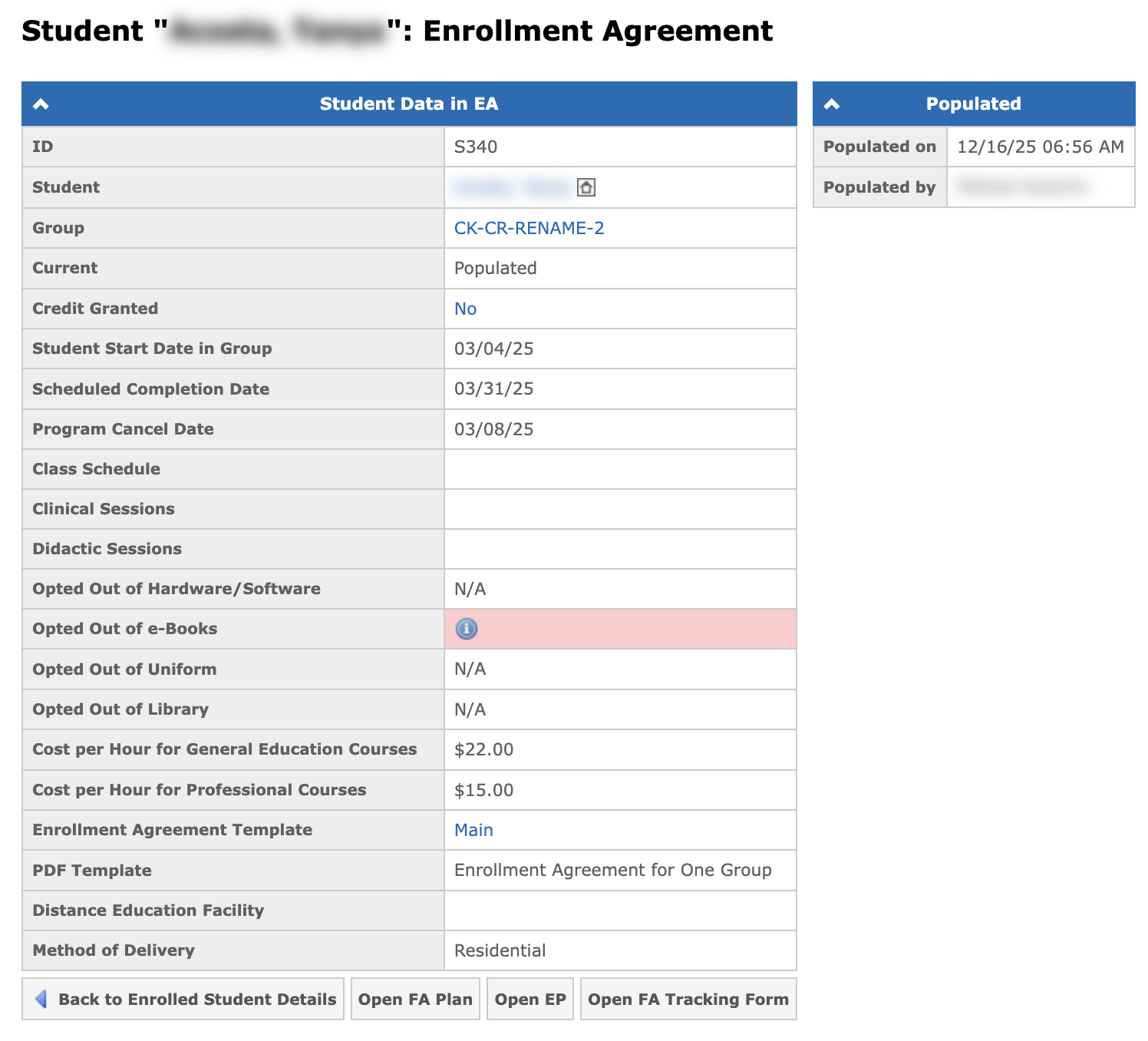The width and height of the screenshot is (1148, 1041).
Task: Open the blurred student name link
Action: [512, 187]
